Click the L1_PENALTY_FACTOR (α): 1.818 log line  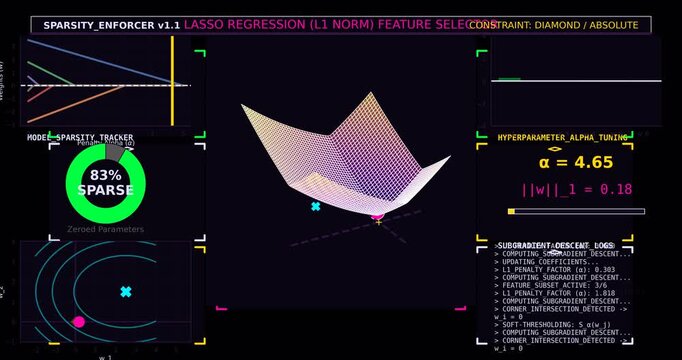[555, 293]
